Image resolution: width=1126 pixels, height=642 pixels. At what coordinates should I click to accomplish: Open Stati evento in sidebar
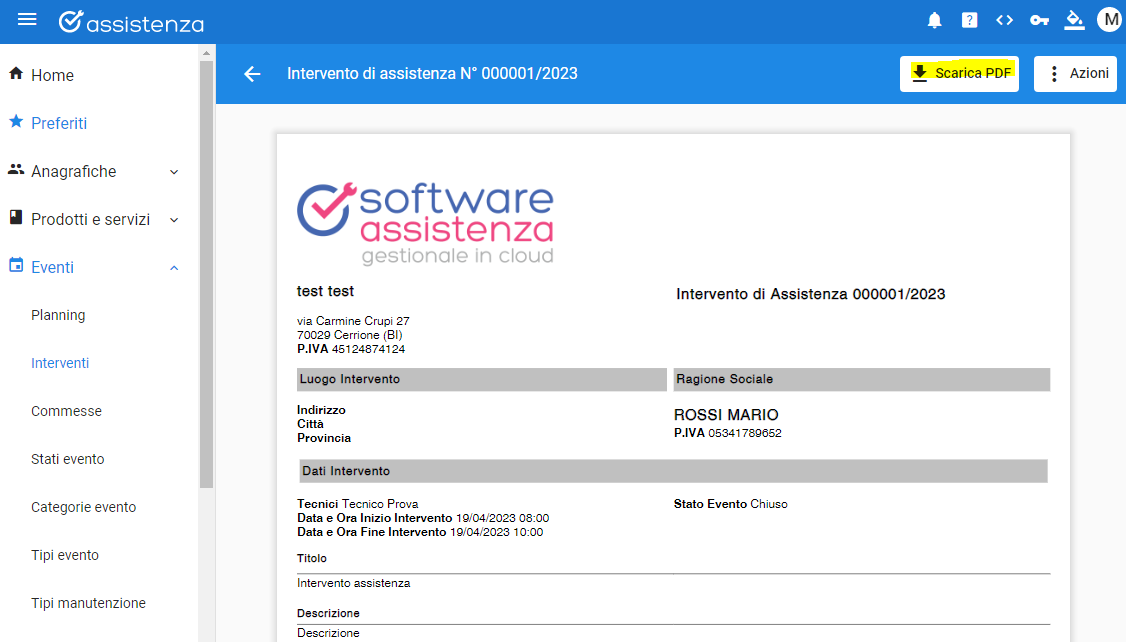pyautogui.click(x=68, y=460)
